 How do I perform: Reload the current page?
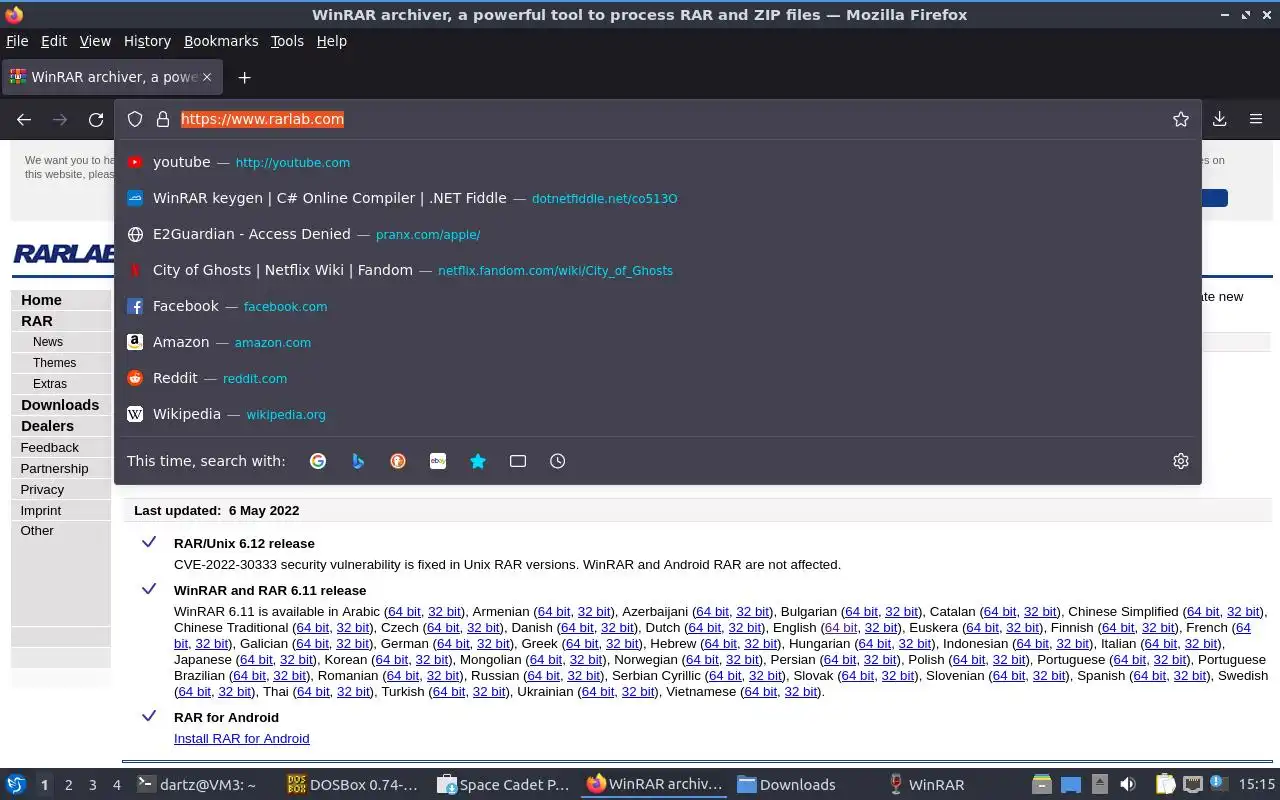pyautogui.click(x=96, y=119)
